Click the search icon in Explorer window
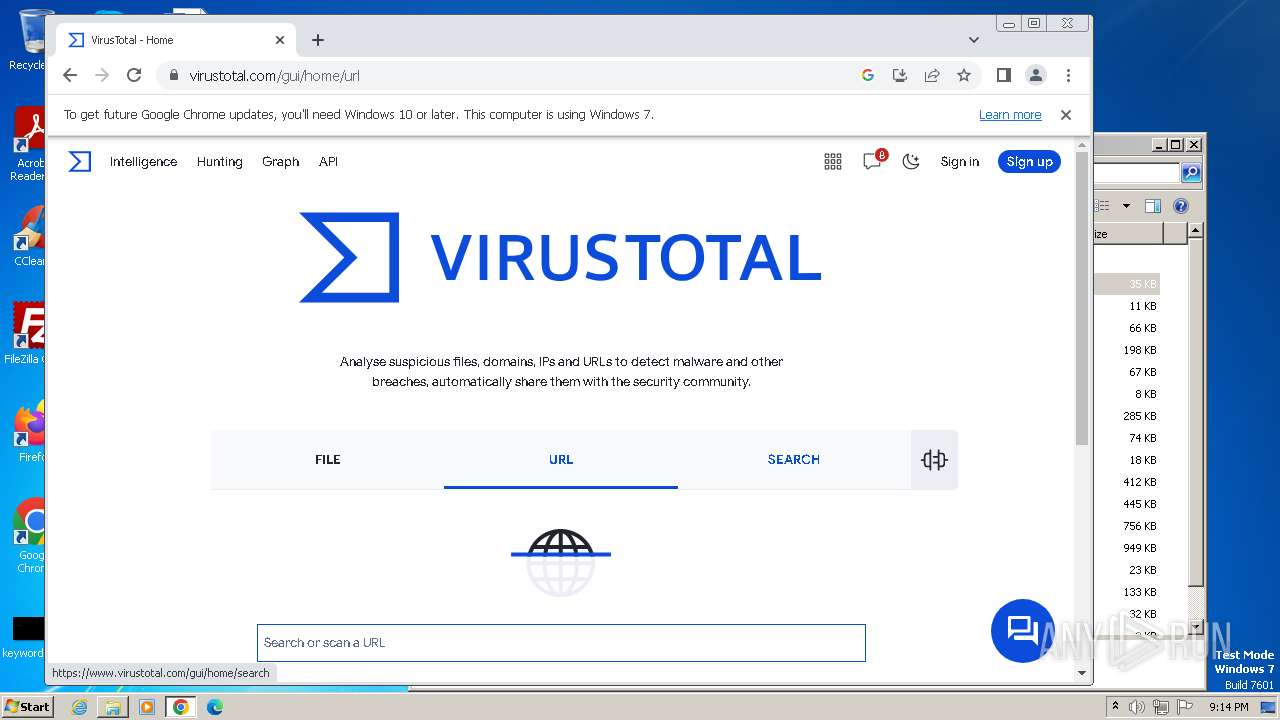Viewport: 1280px width, 720px height. (x=1190, y=173)
